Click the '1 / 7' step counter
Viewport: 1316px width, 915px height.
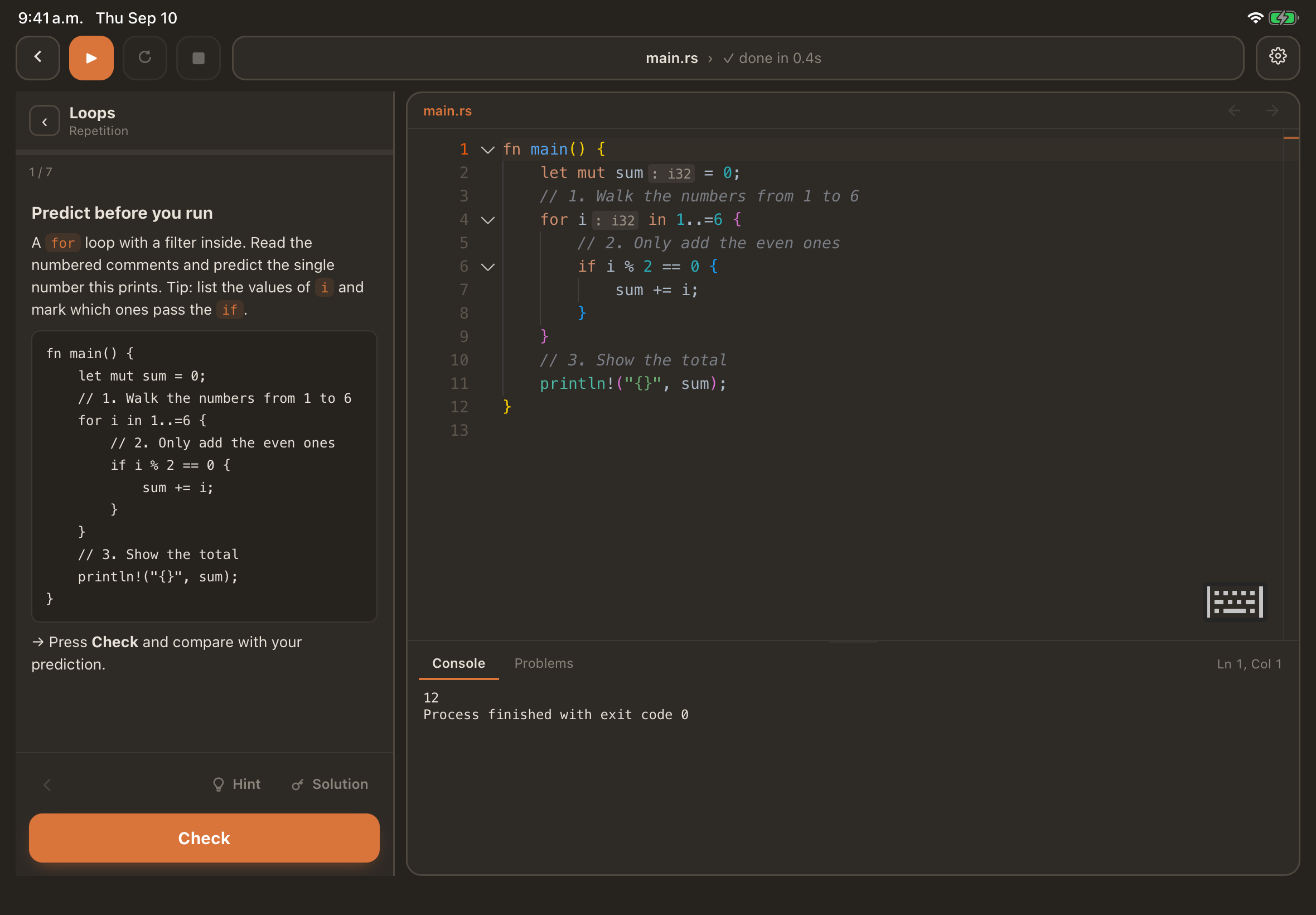41,172
